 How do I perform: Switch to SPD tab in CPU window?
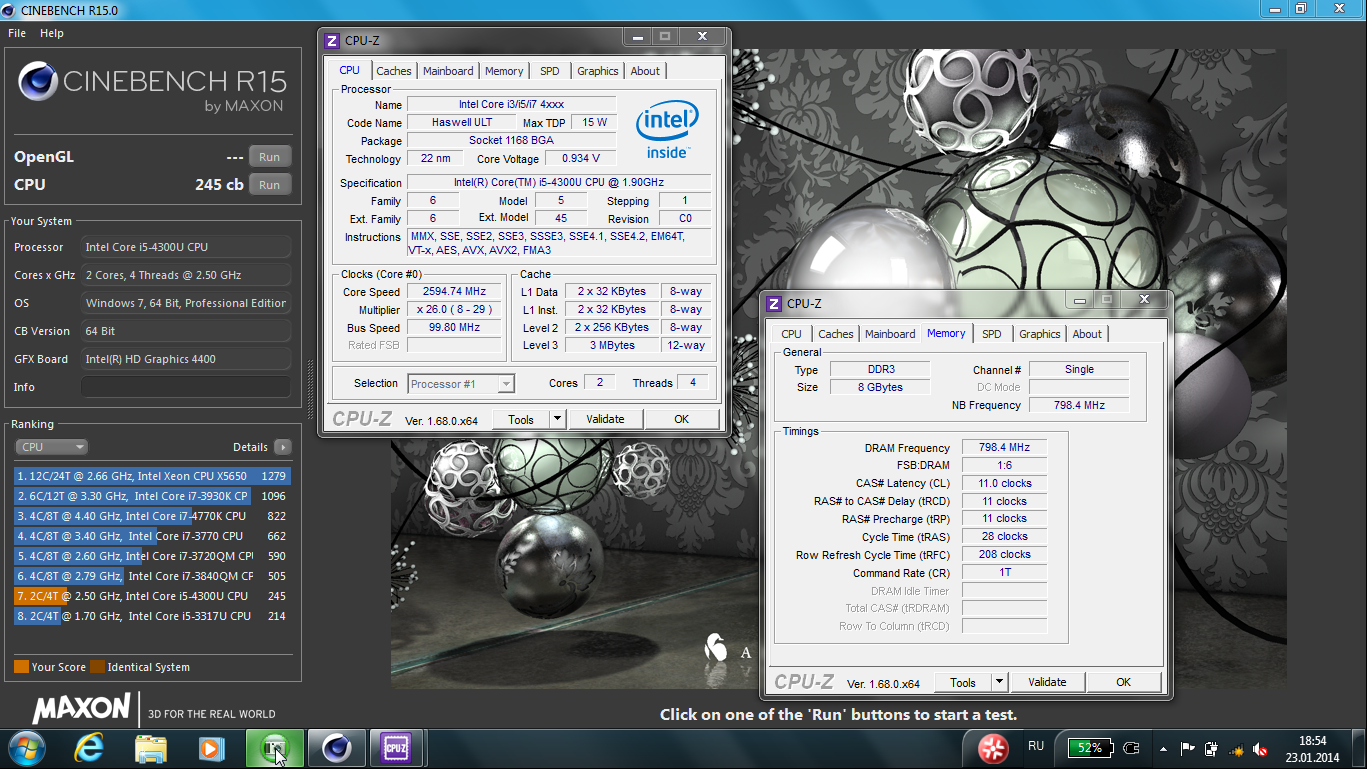[550, 71]
